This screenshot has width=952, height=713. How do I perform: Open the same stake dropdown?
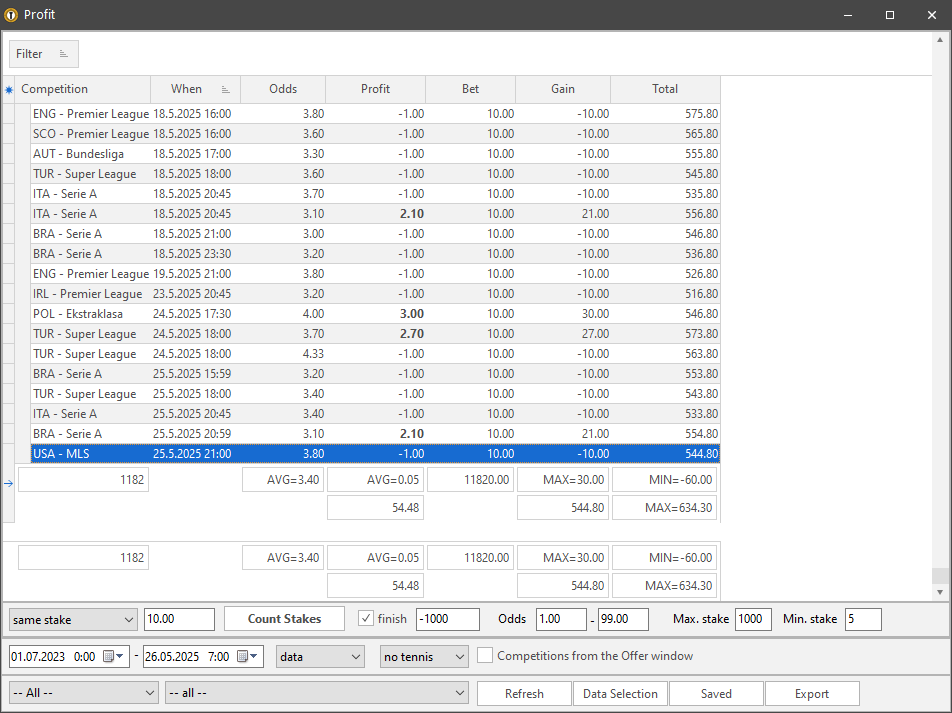click(73, 620)
